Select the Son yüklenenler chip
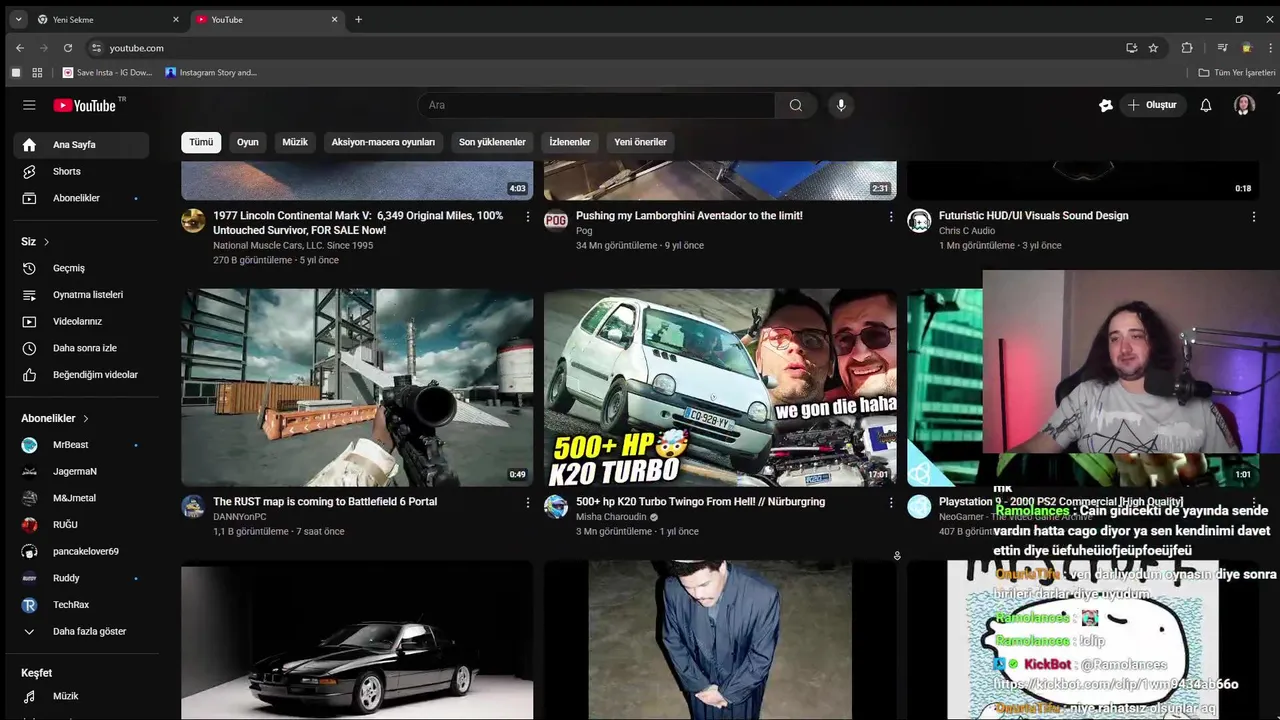Image resolution: width=1280 pixels, height=720 pixels. click(492, 142)
